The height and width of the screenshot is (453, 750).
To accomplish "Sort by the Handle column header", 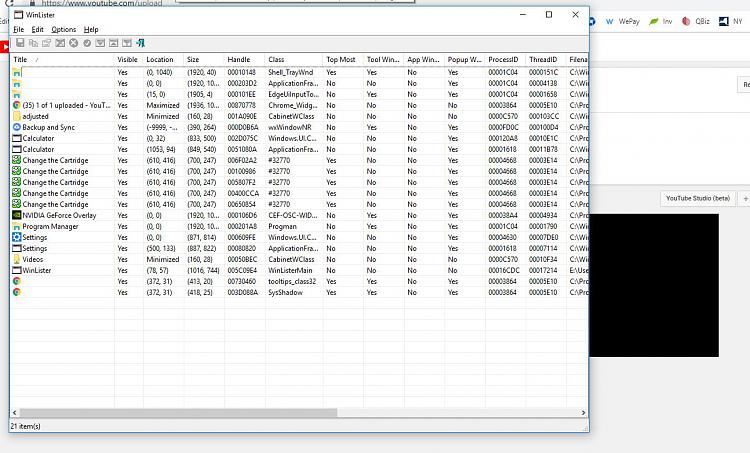I will 244,60.
